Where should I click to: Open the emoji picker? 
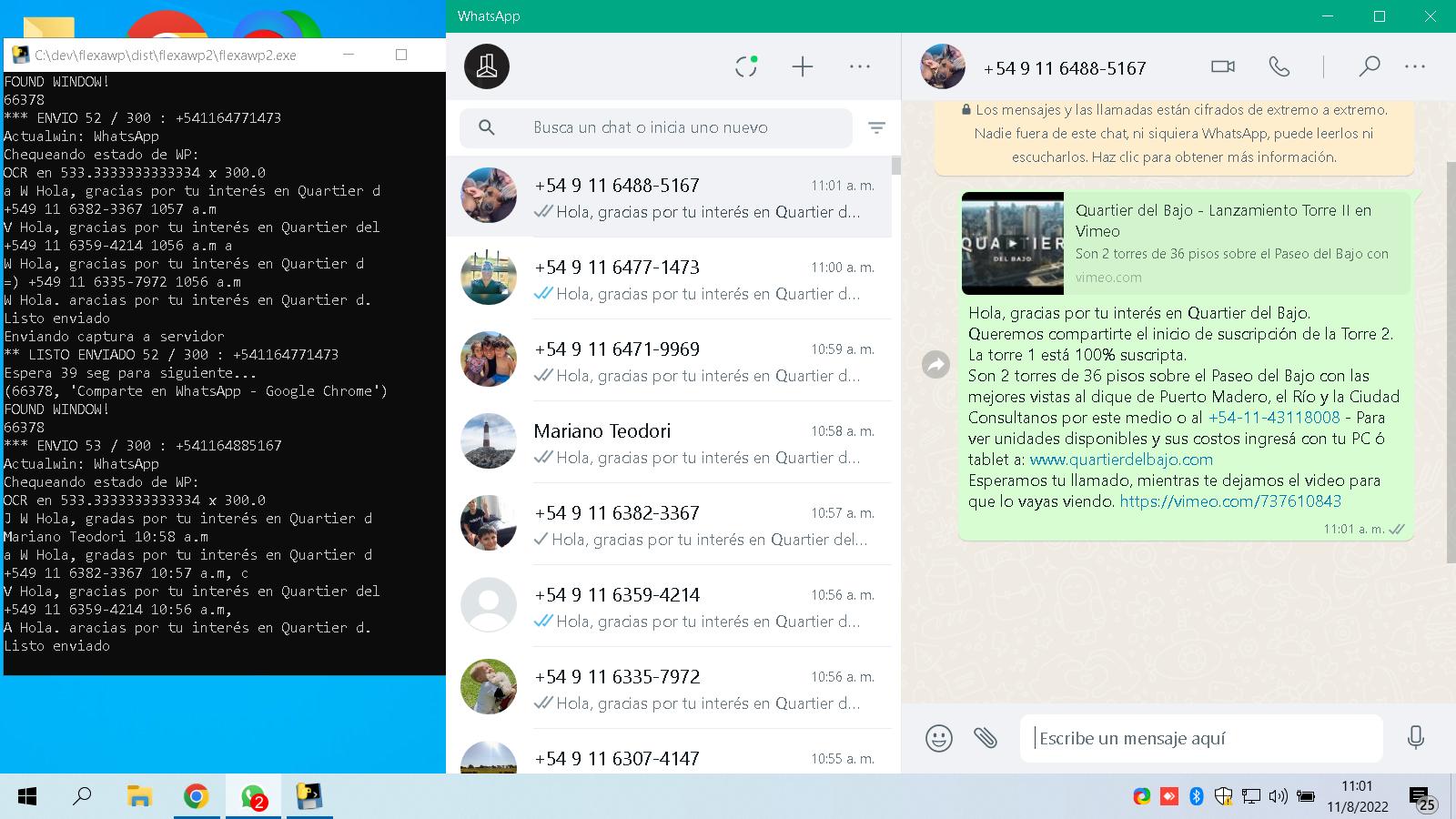pyautogui.click(x=939, y=737)
